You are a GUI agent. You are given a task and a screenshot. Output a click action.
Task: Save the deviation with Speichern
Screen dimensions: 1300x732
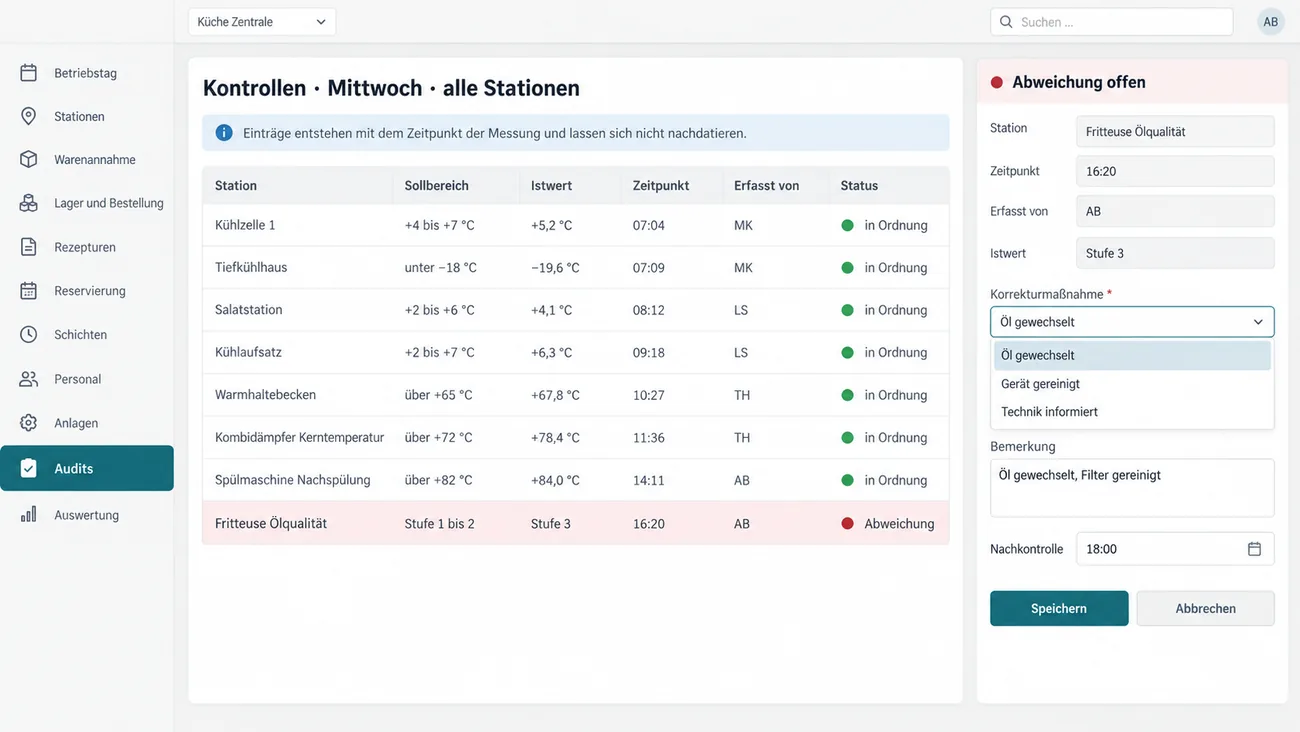coord(1059,608)
